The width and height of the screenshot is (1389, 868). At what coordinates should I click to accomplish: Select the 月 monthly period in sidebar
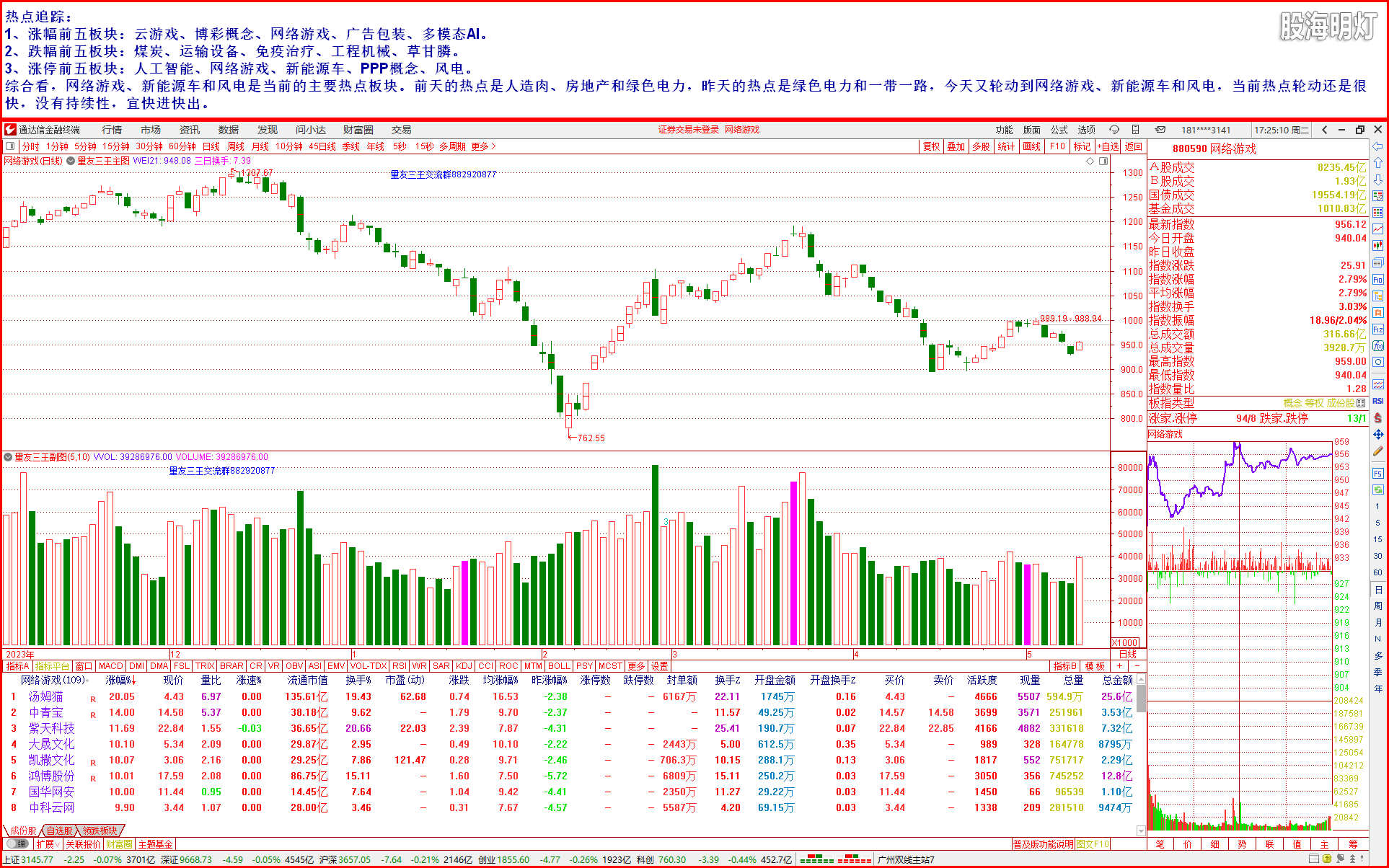coord(1377,623)
